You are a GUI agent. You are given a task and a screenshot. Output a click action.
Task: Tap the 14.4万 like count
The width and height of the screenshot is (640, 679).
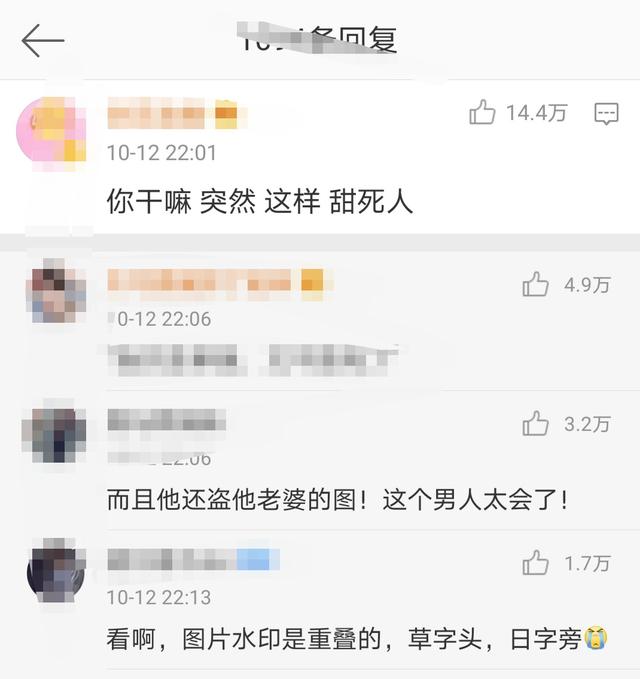coord(537,113)
